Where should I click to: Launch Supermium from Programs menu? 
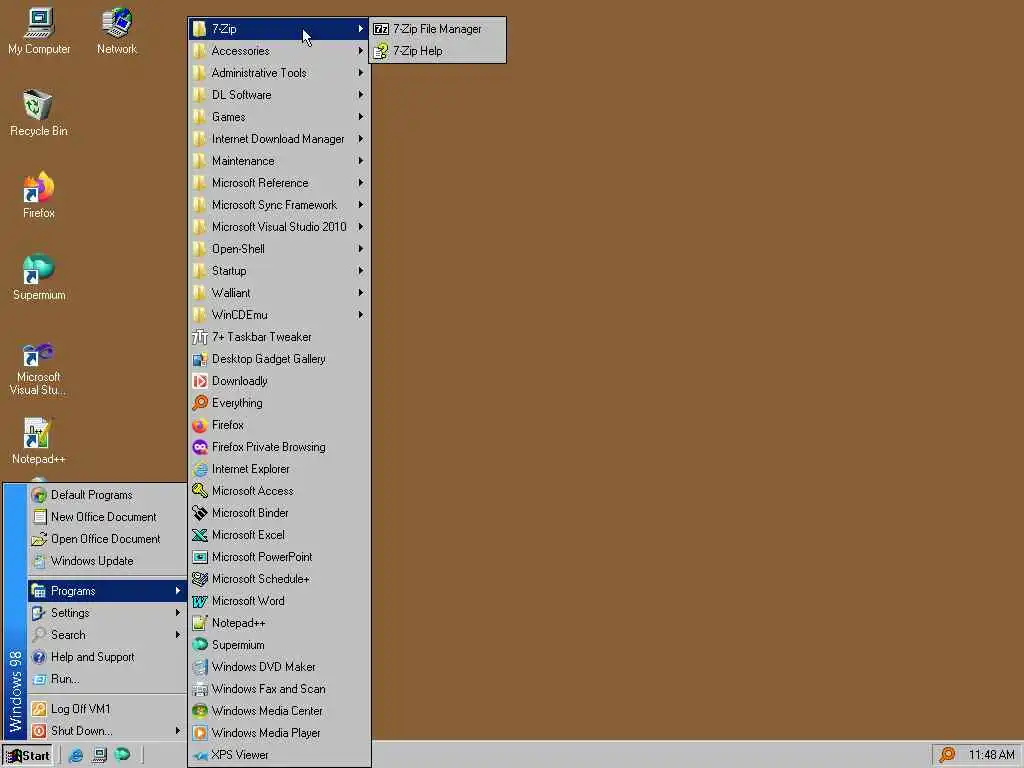click(279, 645)
